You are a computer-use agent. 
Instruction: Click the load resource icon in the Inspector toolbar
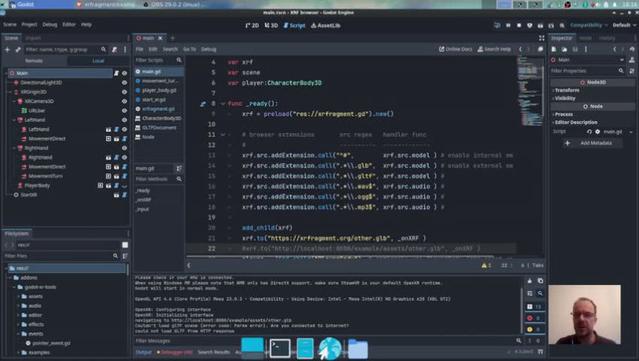coord(564,49)
